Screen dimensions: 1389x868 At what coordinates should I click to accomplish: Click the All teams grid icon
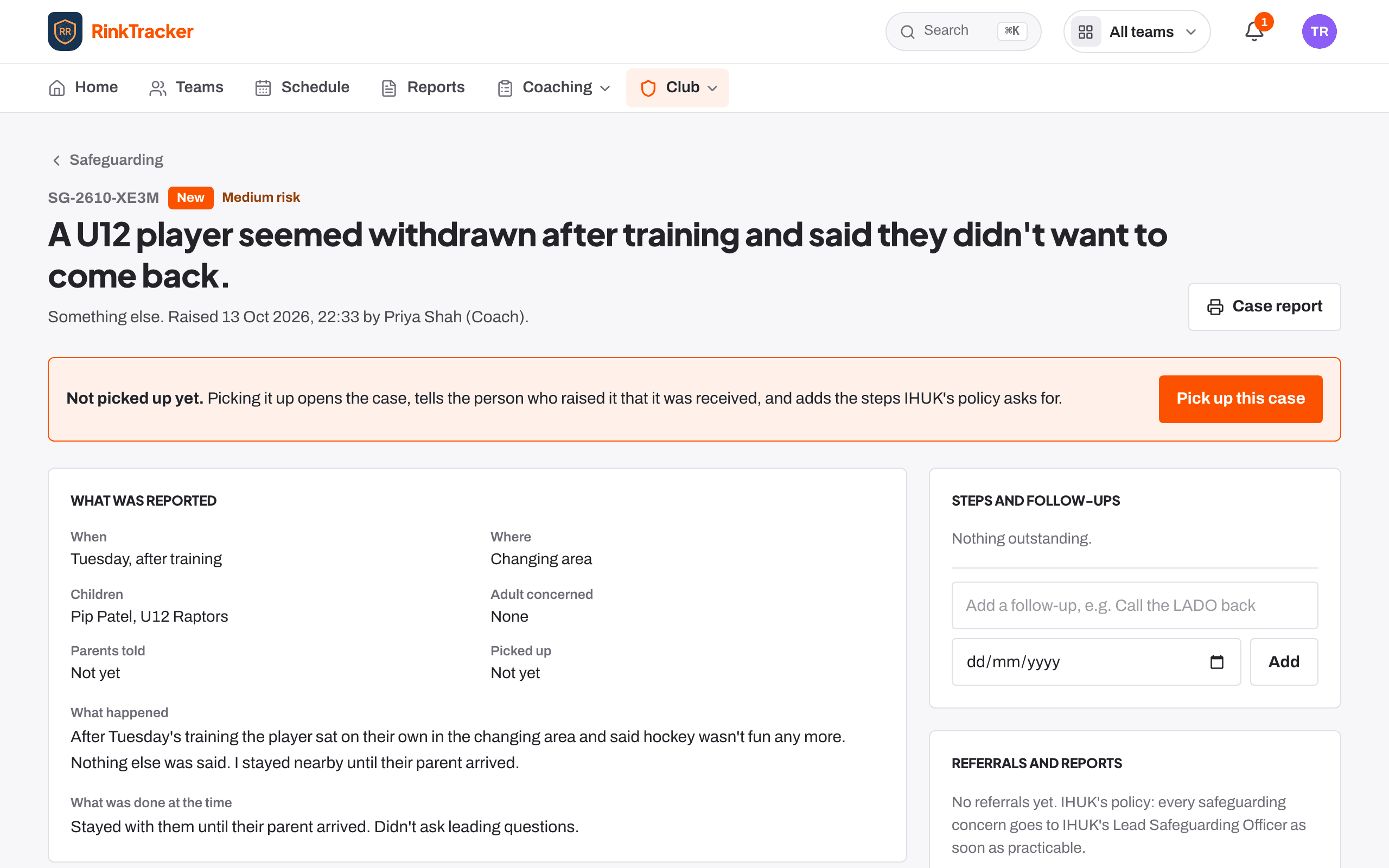(x=1085, y=31)
